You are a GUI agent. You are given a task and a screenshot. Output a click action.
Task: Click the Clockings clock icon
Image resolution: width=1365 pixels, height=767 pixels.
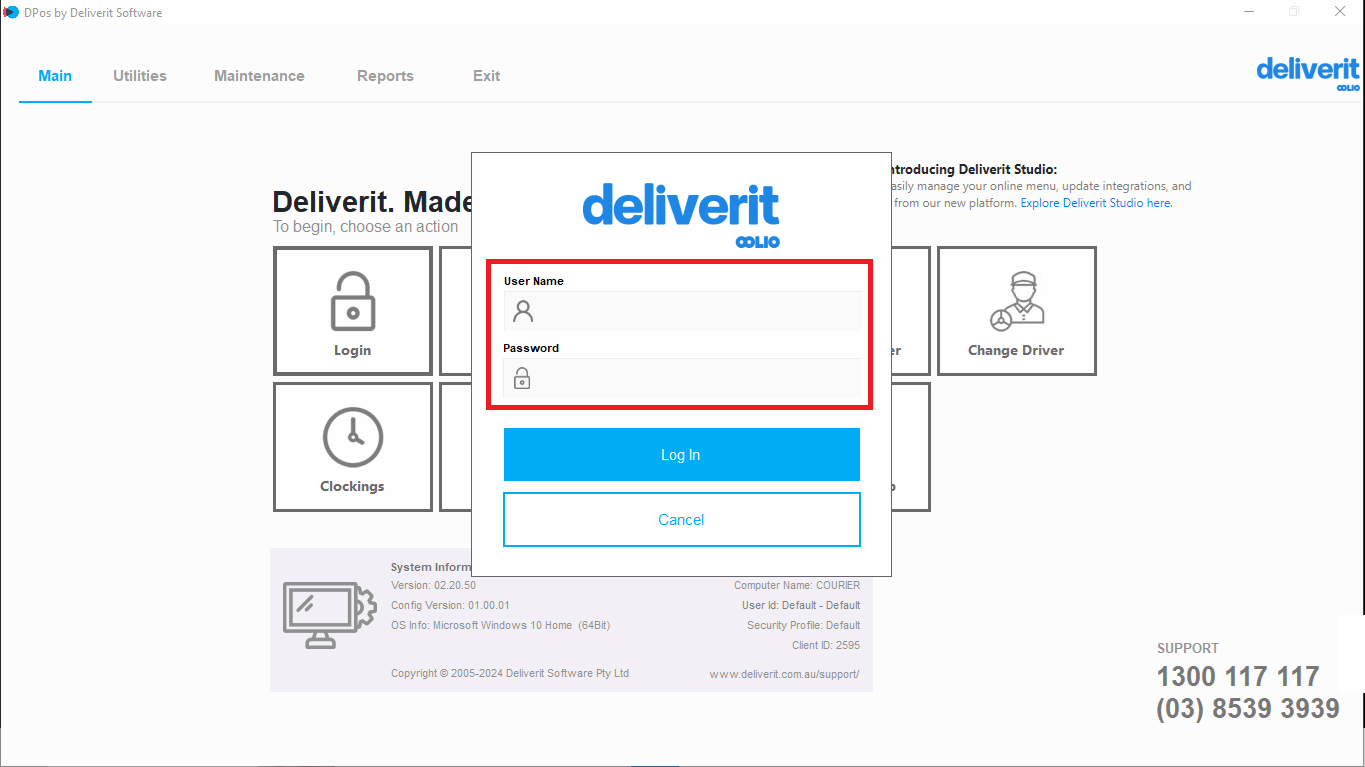pos(352,437)
